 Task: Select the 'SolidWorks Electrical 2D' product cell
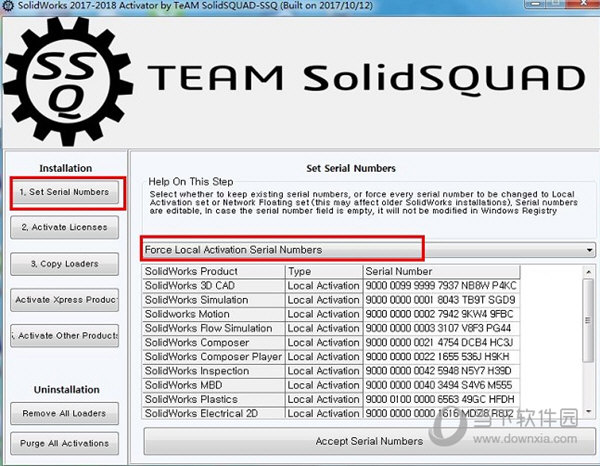(x=214, y=413)
